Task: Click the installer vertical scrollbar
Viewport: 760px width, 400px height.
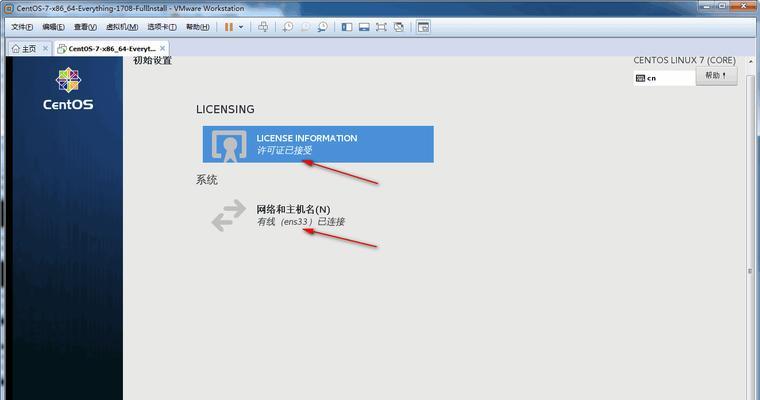Action: (x=751, y=228)
